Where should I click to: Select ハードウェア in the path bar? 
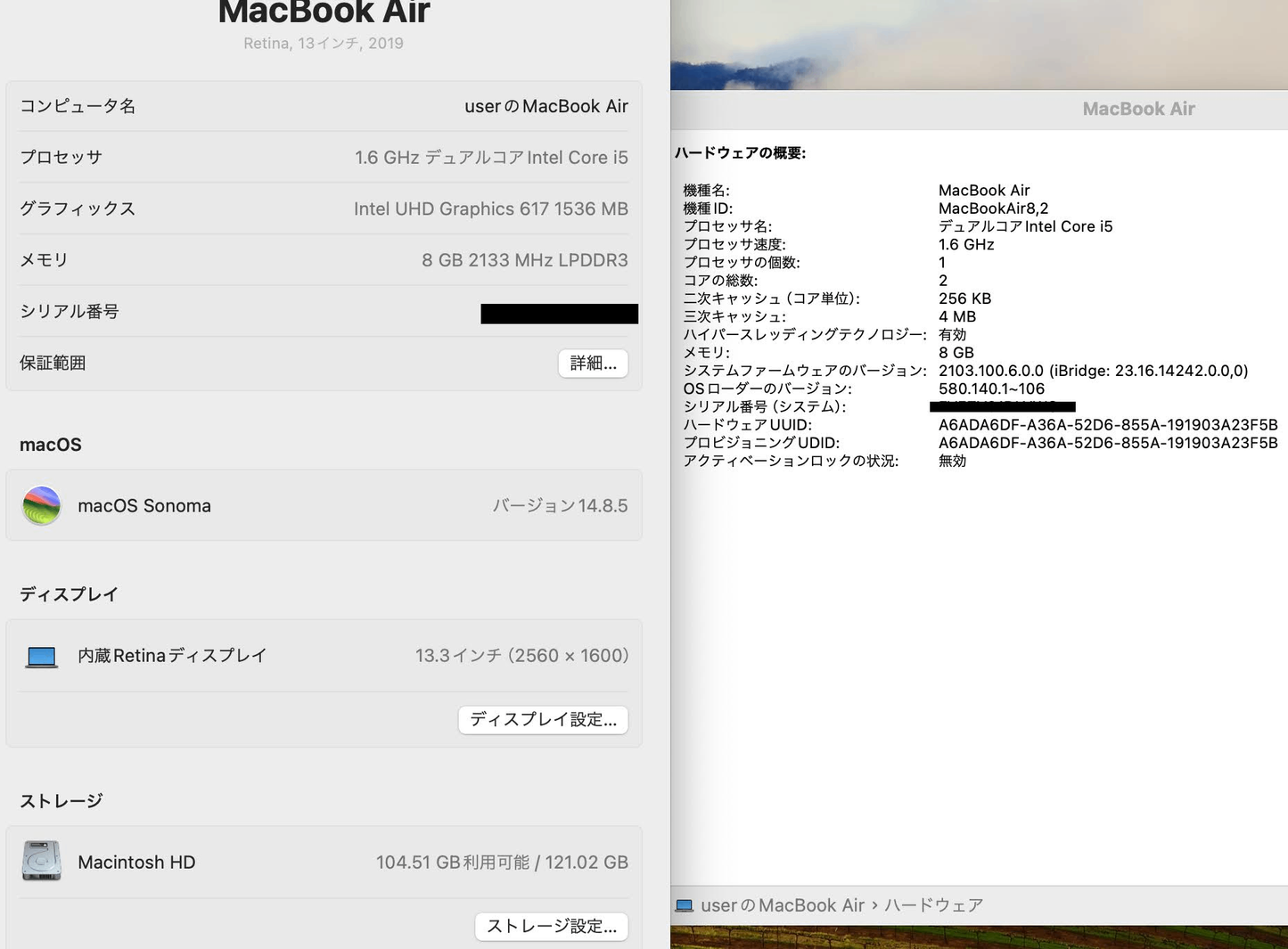pos(934,905)
